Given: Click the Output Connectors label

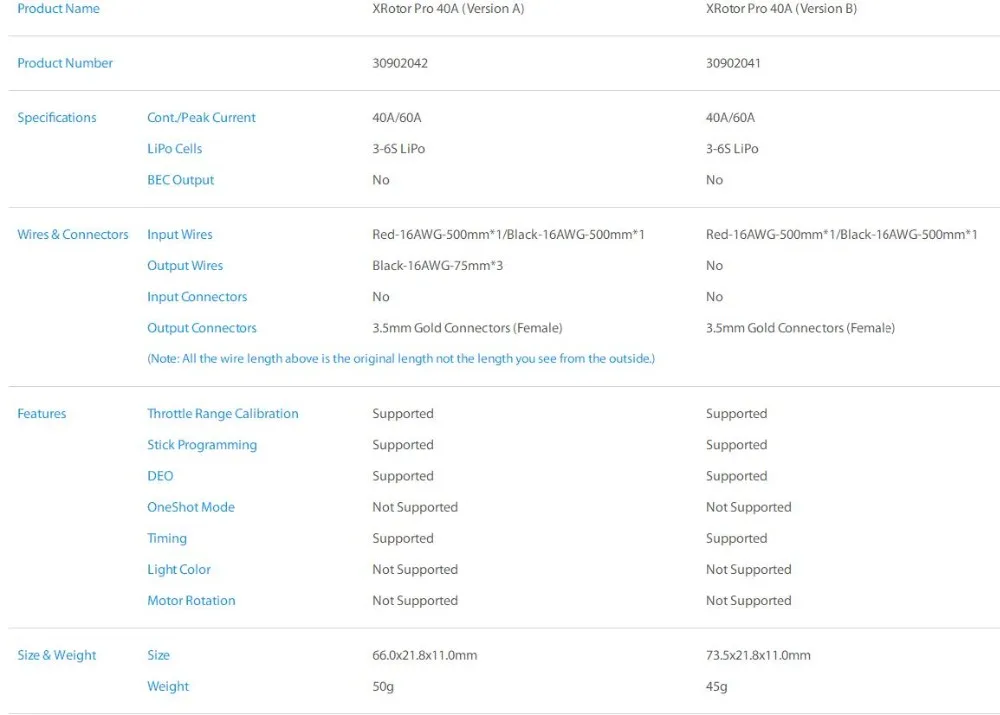Looking at the screenshot, I should pyautogui.click(x=202, y=328).
